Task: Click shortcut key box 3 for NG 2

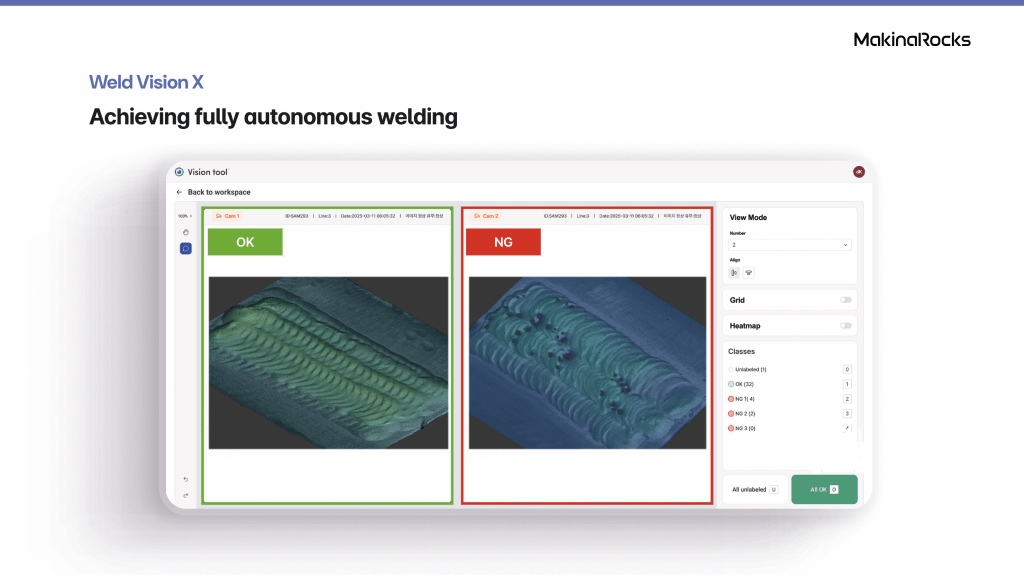Action: coord(847,414)
